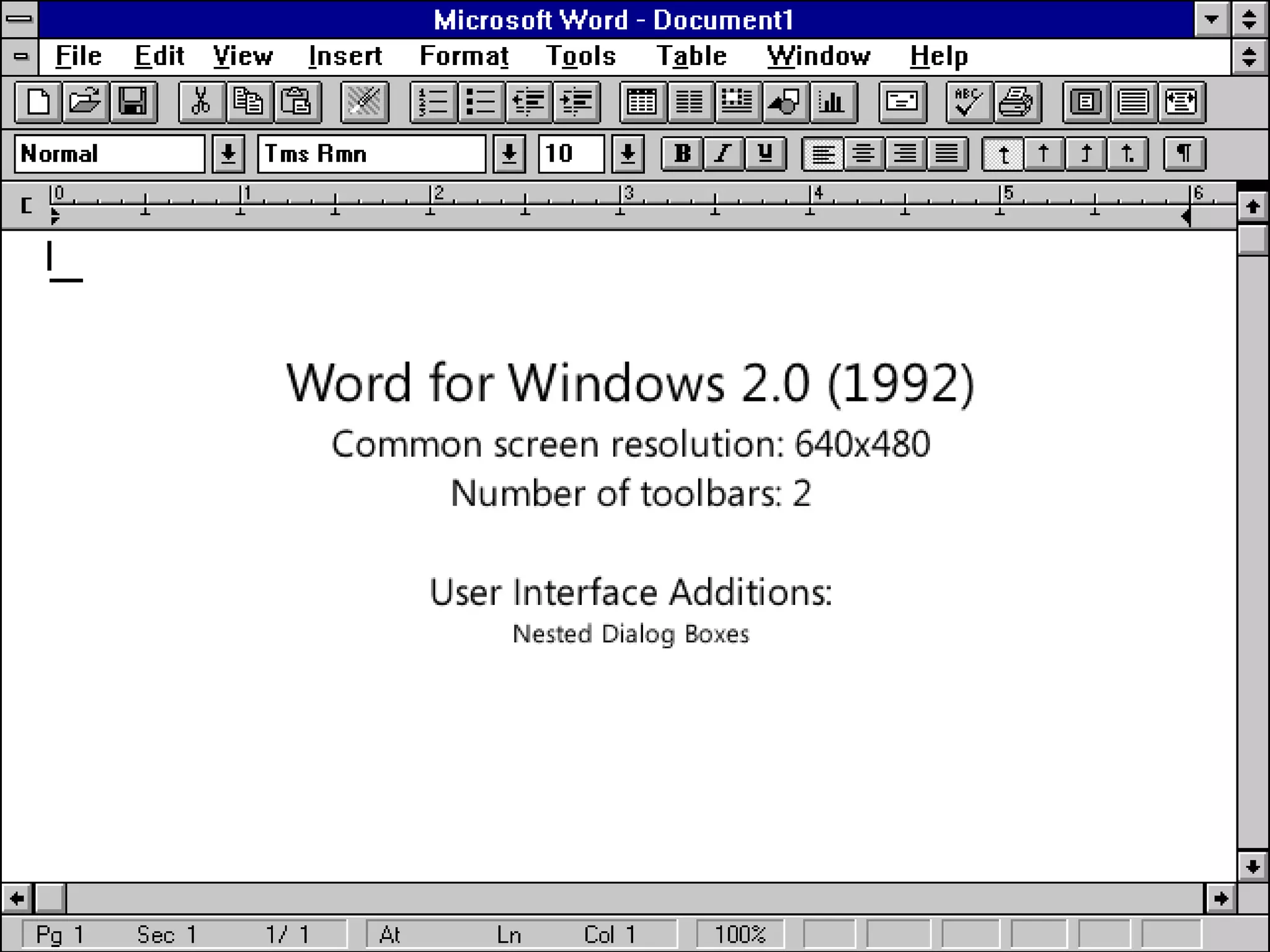Image resolution: width=1270 pixels, height=952 pixels.
Task: Click the Insert Table icon
Action: coord(642,102)
